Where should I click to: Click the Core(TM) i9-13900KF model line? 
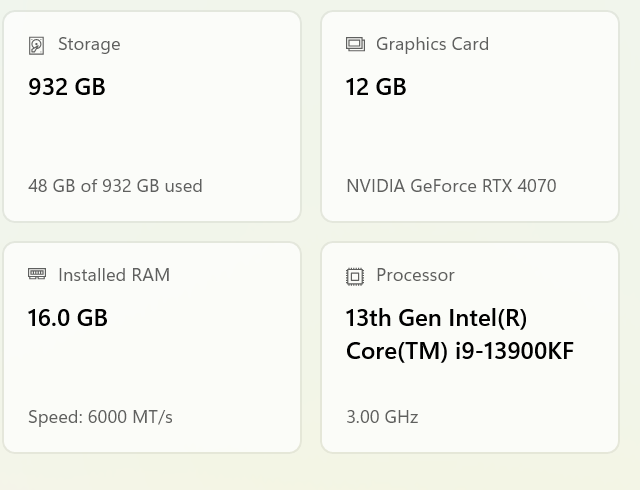click(459, 352)
